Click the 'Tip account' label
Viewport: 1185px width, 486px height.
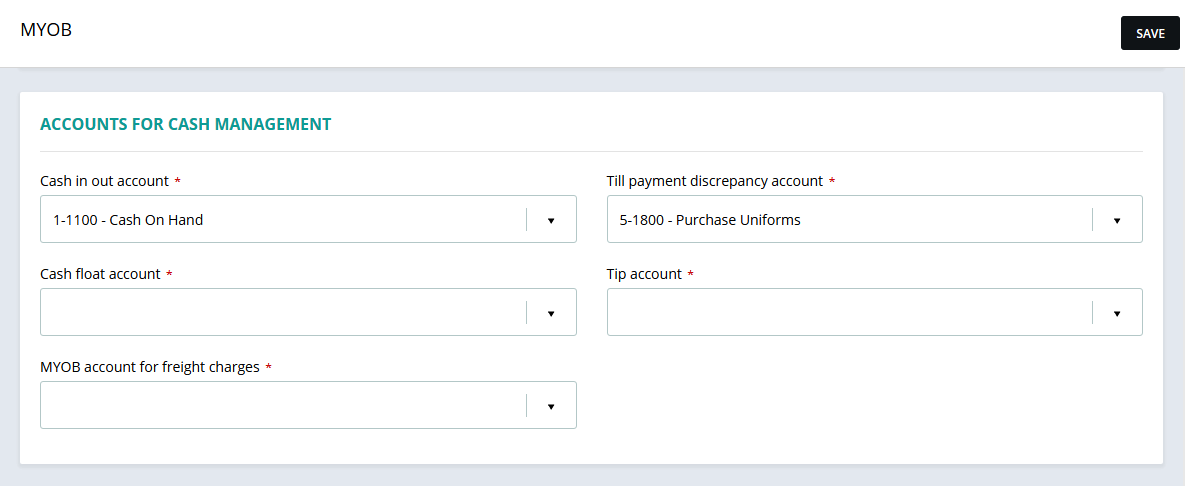pyautogui.click(x=644, y=274)
